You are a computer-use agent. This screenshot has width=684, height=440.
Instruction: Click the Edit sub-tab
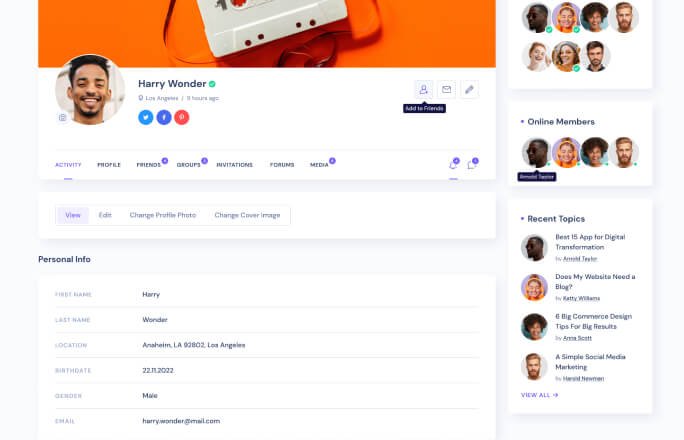click(105, 215)
